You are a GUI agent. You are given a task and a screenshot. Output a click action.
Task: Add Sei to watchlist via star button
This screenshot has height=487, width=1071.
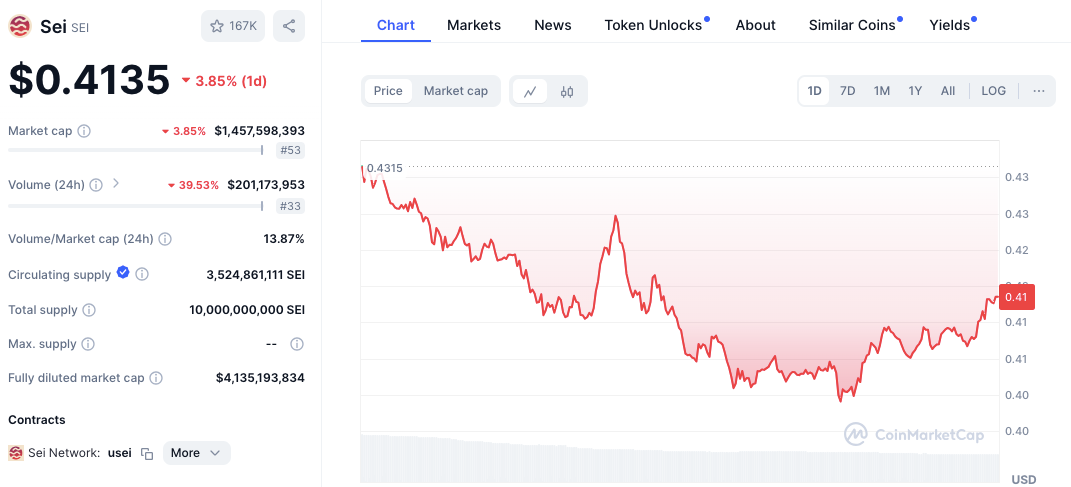click(x=233, y=26)
